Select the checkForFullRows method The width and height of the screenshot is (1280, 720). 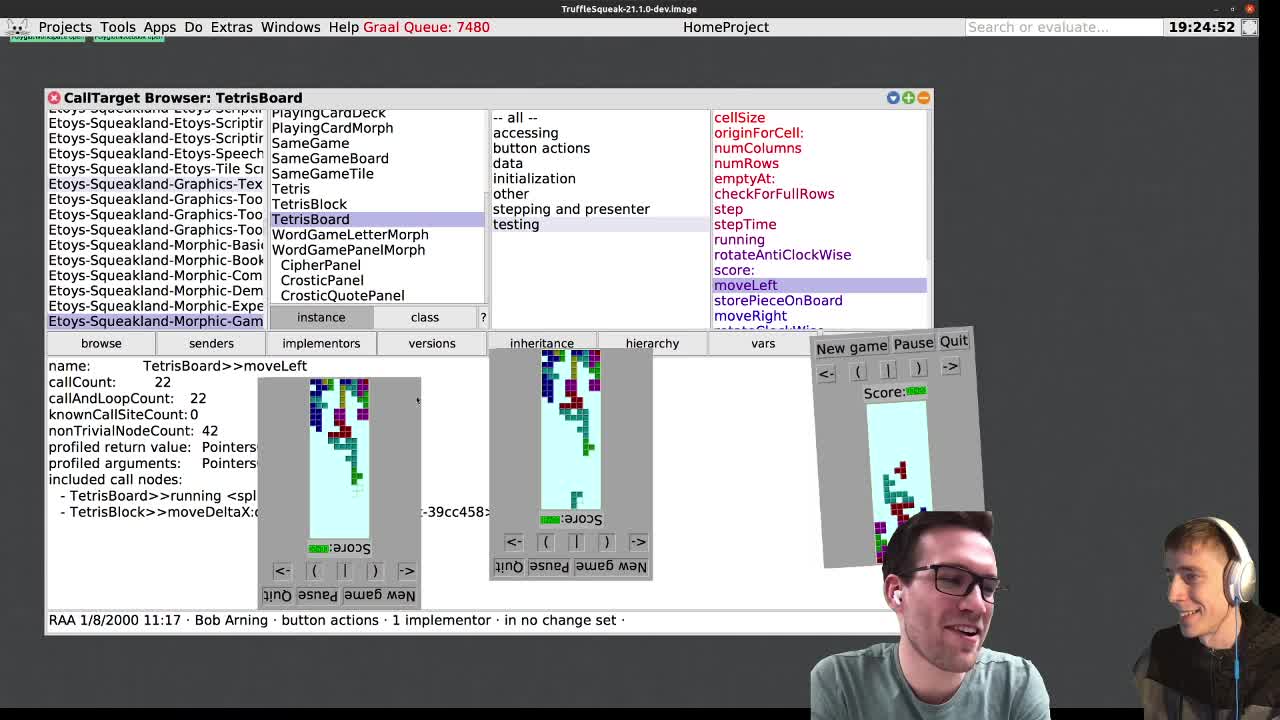(x=774, y=194)
